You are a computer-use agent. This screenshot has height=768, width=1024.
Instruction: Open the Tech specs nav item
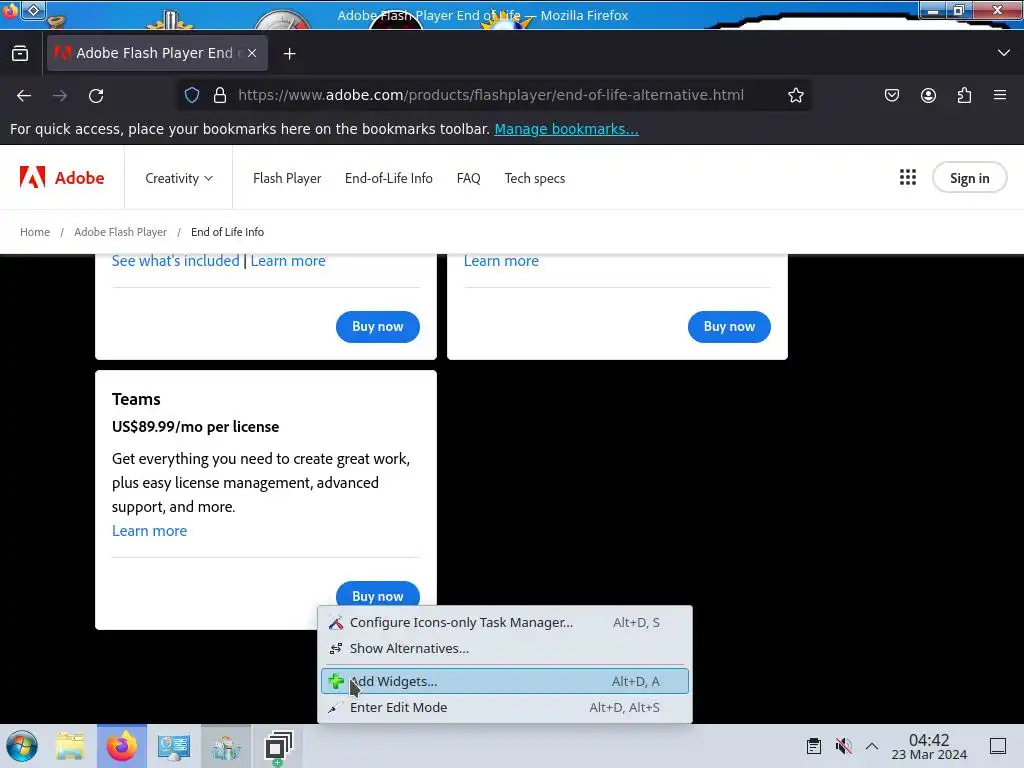pyautogui.click(x=535, y=178)
